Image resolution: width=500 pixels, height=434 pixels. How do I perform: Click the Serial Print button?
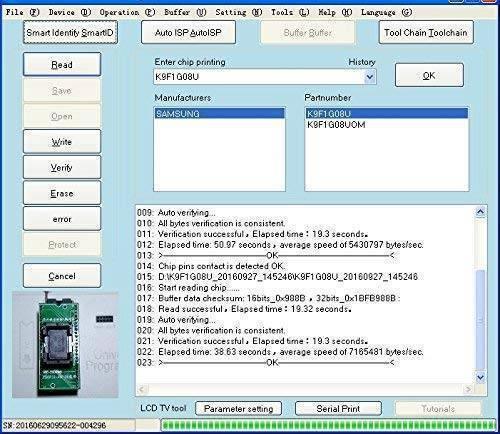(338, 409)
